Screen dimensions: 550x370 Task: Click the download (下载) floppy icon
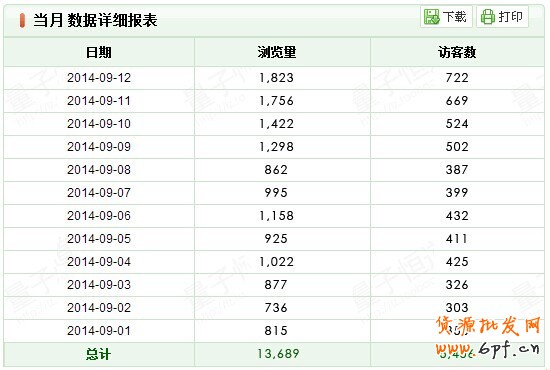431,16
